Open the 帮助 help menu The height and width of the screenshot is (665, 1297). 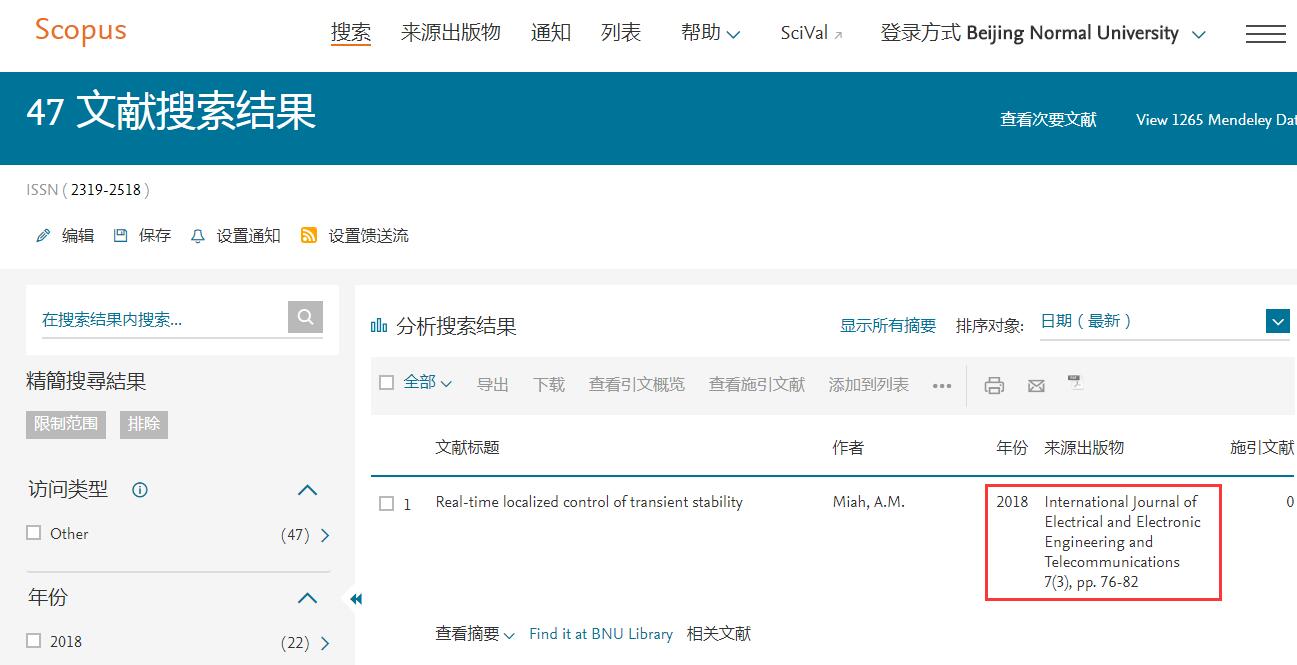point(710,33)
